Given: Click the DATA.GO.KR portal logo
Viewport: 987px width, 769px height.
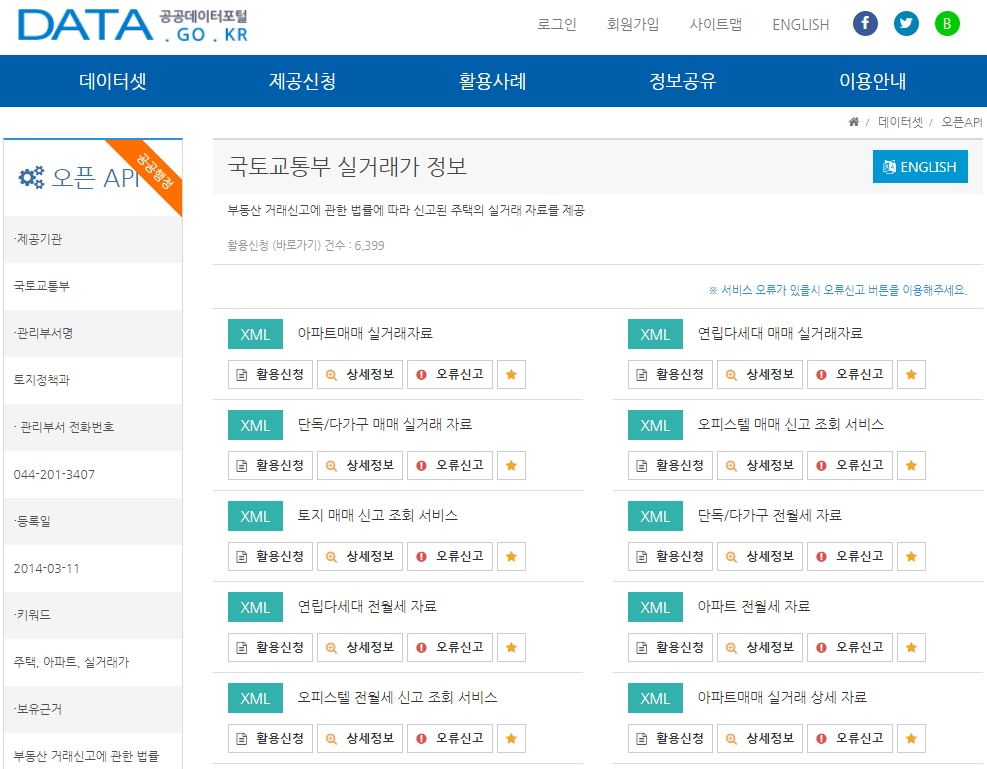Looking at the screenshot, I should [133, 26].
